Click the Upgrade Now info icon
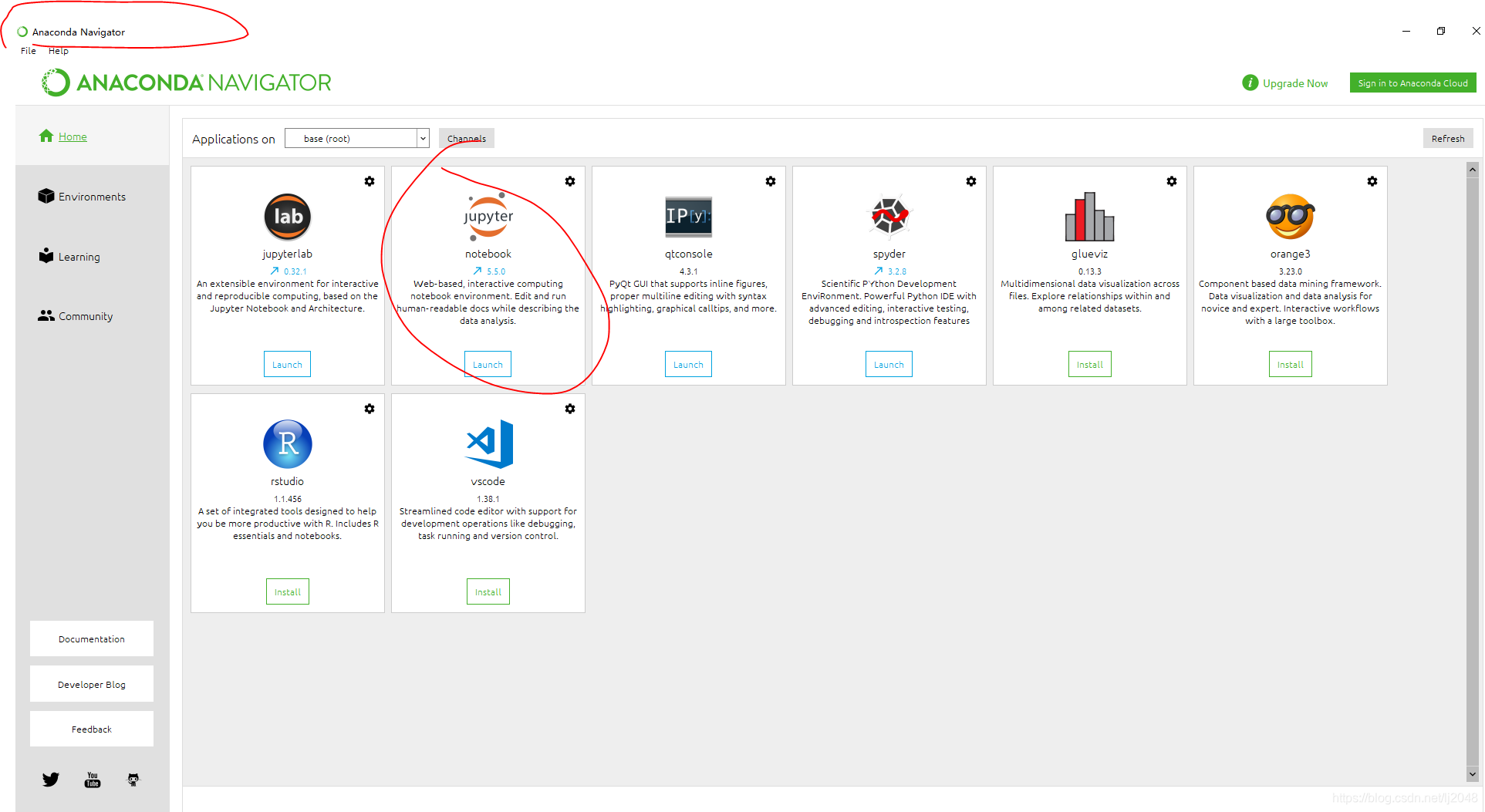The height and width of the screenshot is (812, 1485). [1250, 83]
